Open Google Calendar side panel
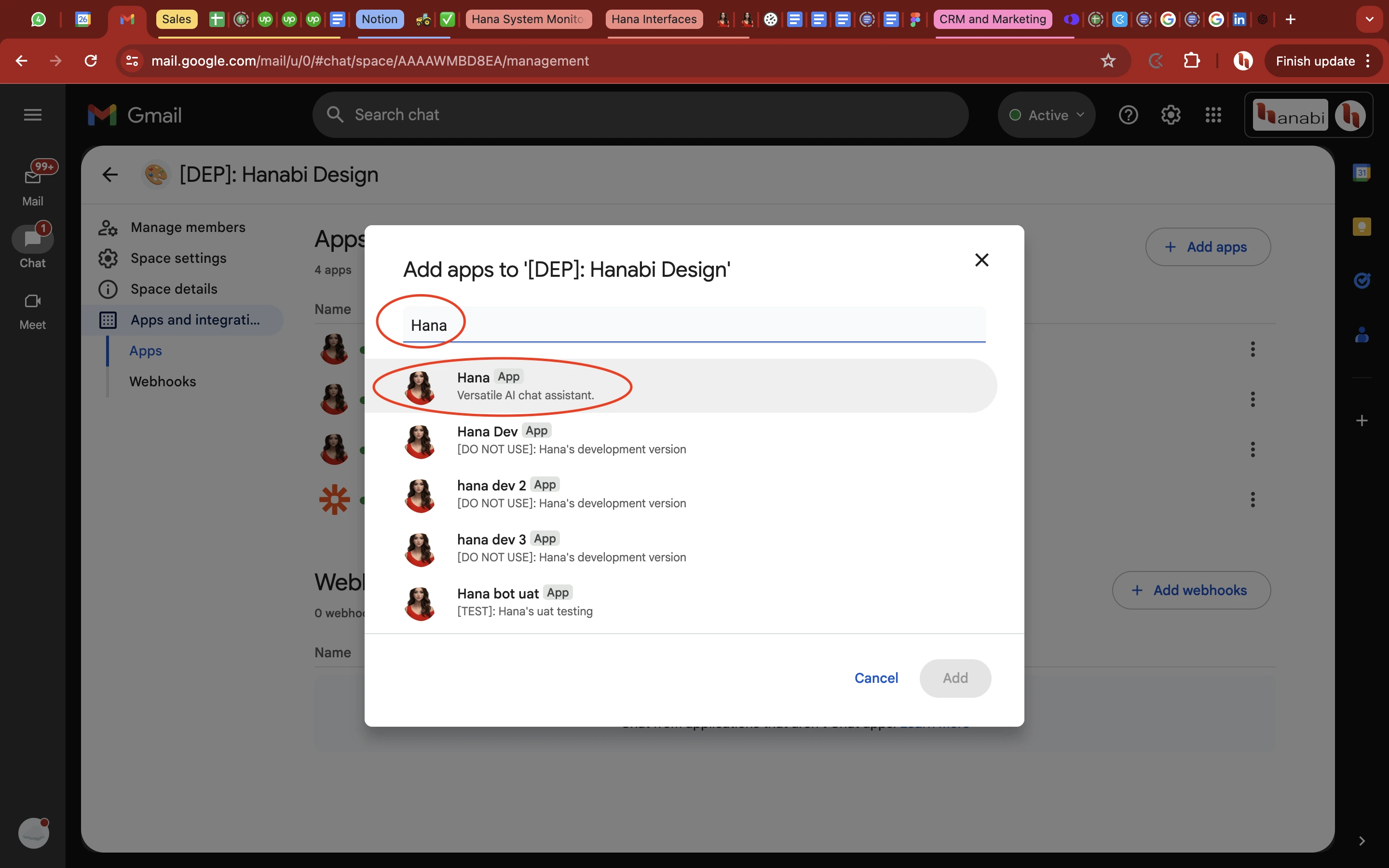The height and width of the screenshot is (868, 1389). (1362, 173)
